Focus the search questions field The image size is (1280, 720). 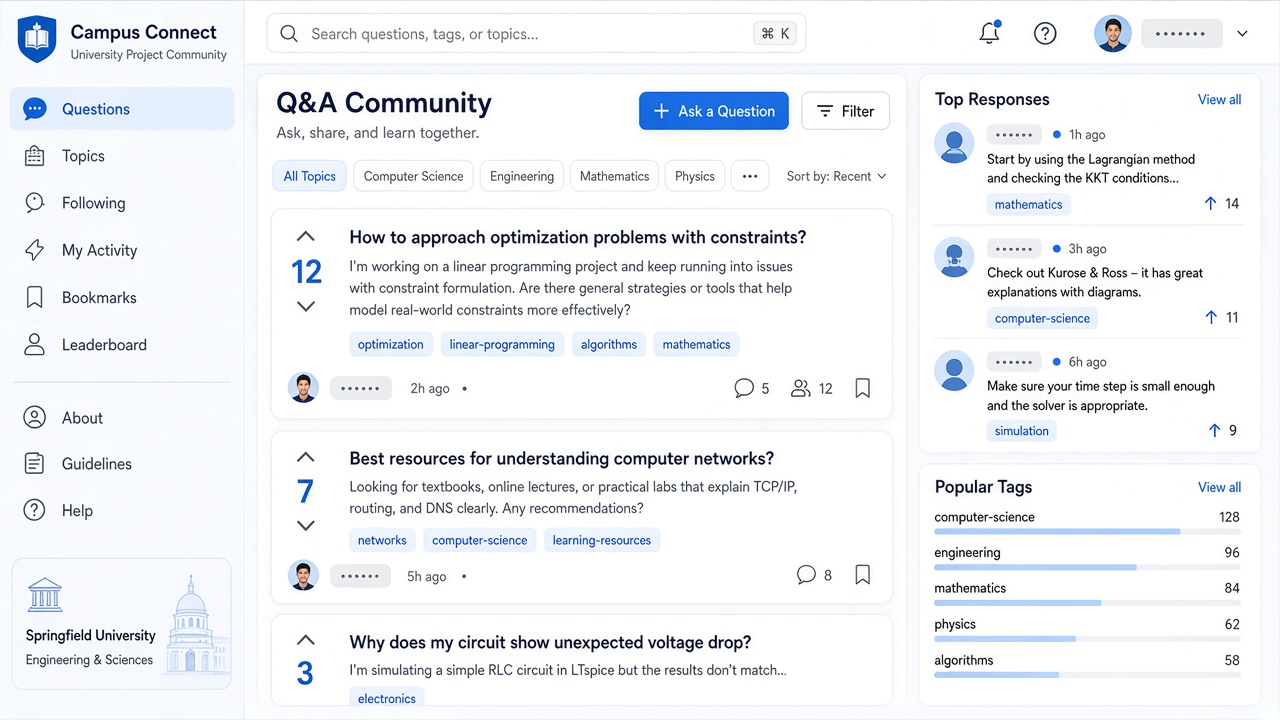tap(536, 33)
